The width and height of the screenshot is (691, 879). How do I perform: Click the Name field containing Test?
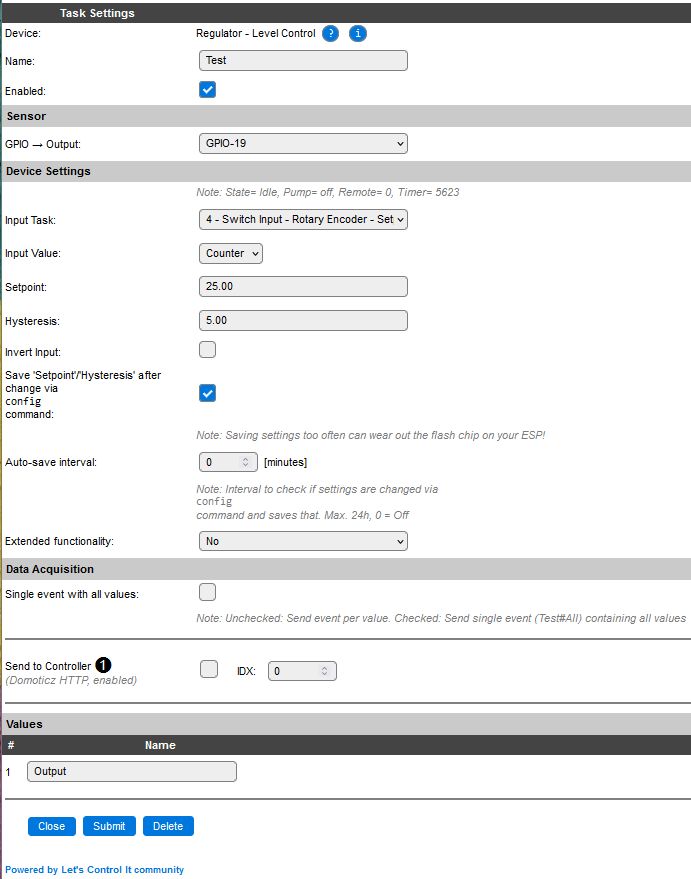(303, 61)
